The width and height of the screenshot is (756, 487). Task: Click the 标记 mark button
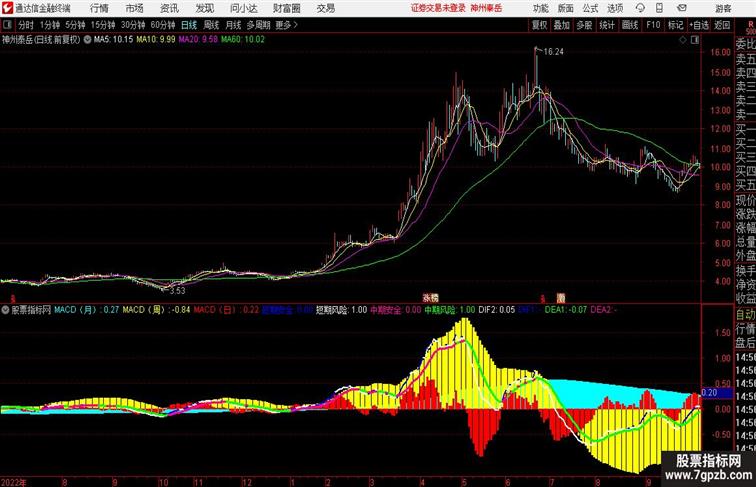coord(675,25)
